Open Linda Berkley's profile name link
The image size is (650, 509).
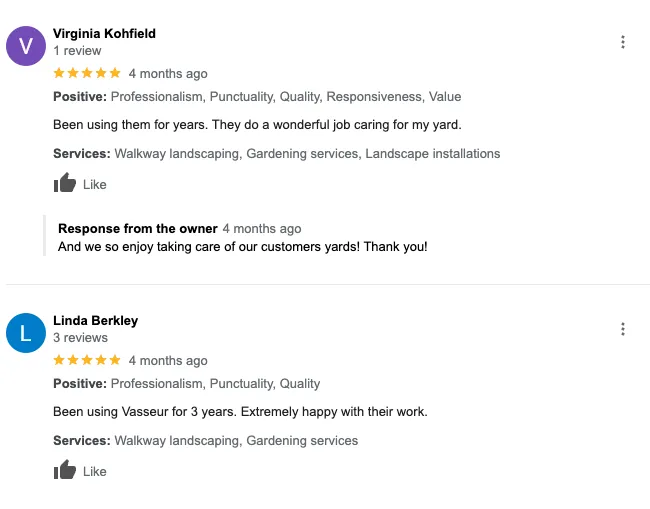[95, 320]
